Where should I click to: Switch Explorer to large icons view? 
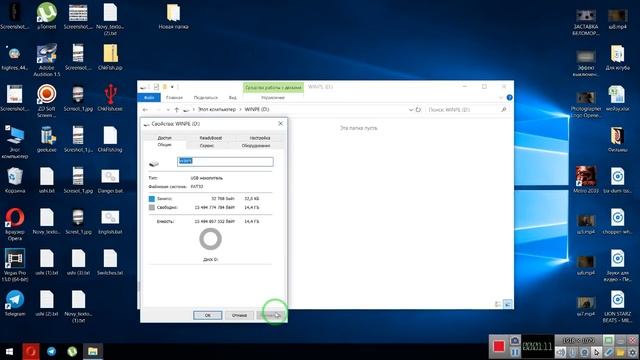coord(507,304)
